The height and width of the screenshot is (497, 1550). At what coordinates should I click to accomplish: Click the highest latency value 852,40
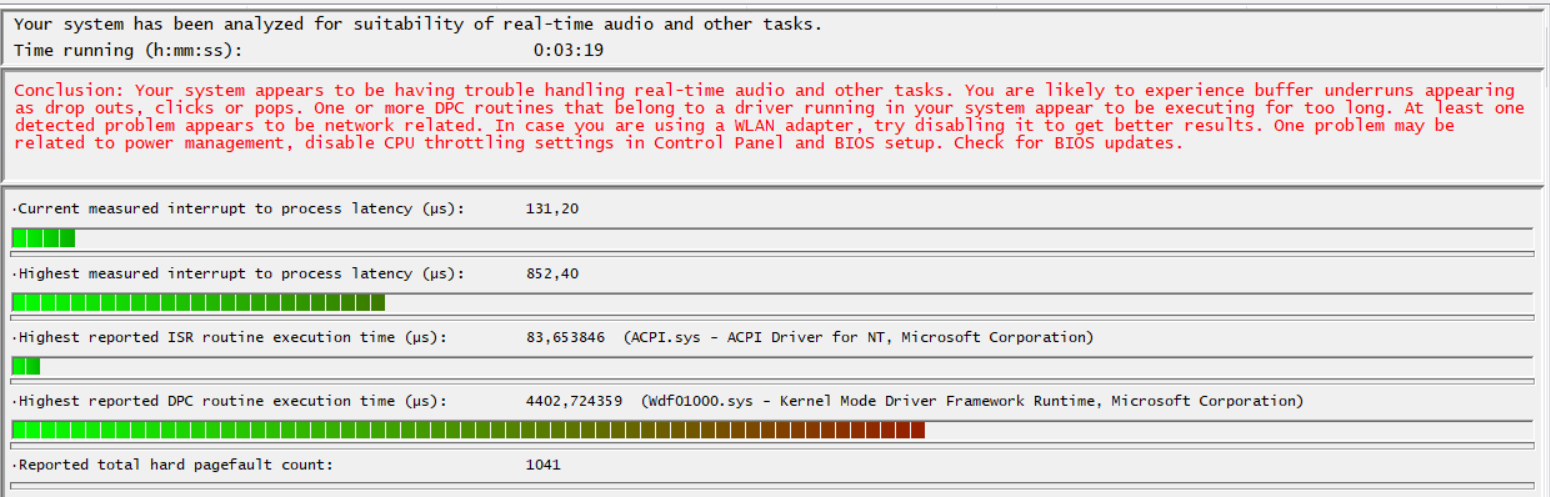tap(552, 273)
